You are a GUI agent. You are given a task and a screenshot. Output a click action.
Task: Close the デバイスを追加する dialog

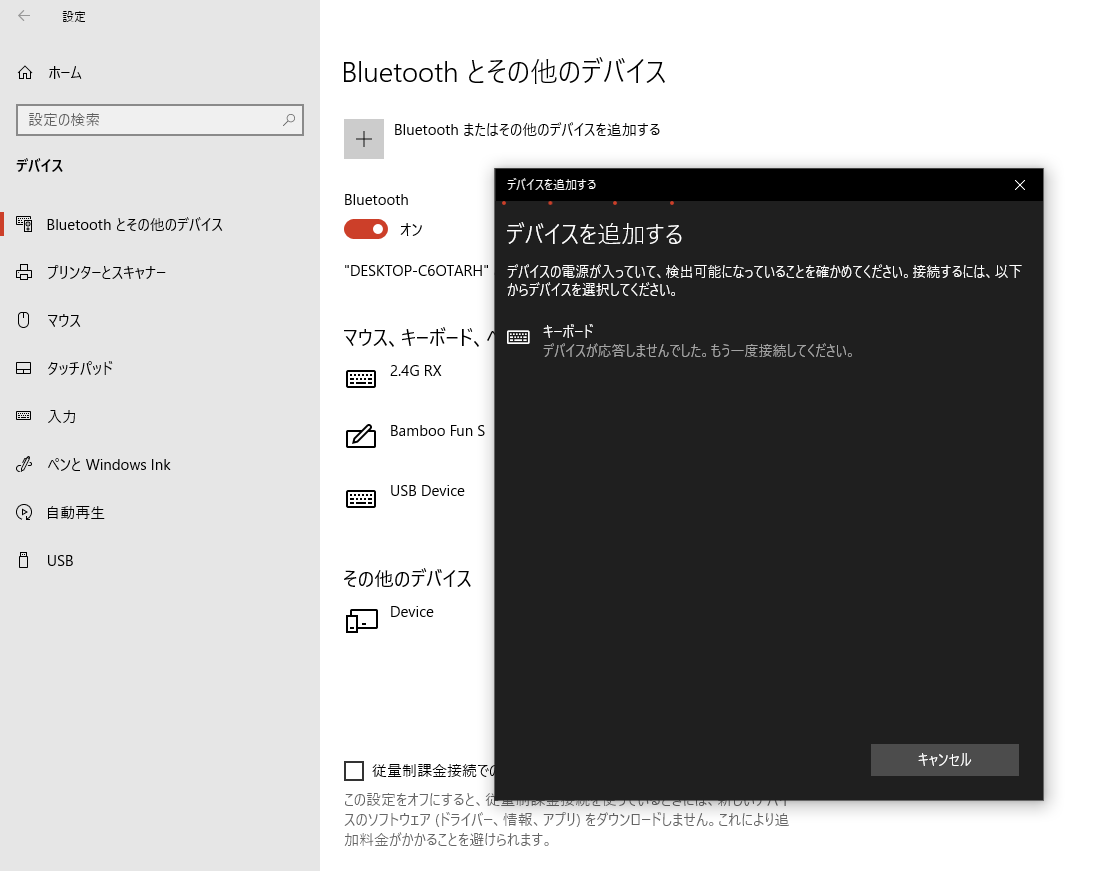point(1020,185)
